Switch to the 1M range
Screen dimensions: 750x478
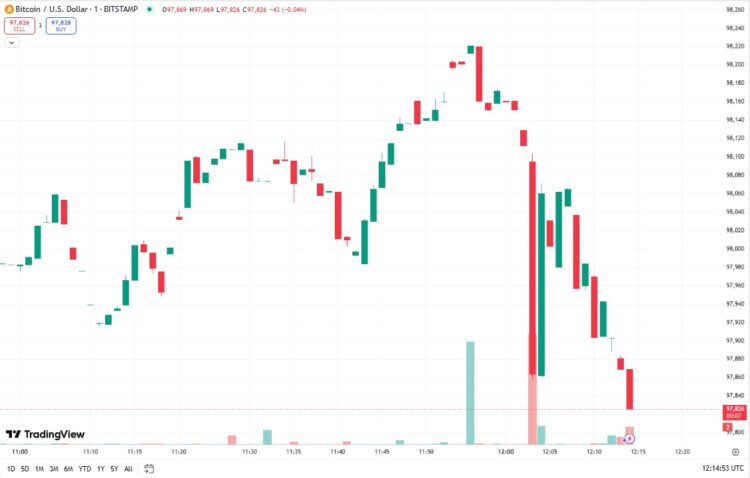(39, 468)
